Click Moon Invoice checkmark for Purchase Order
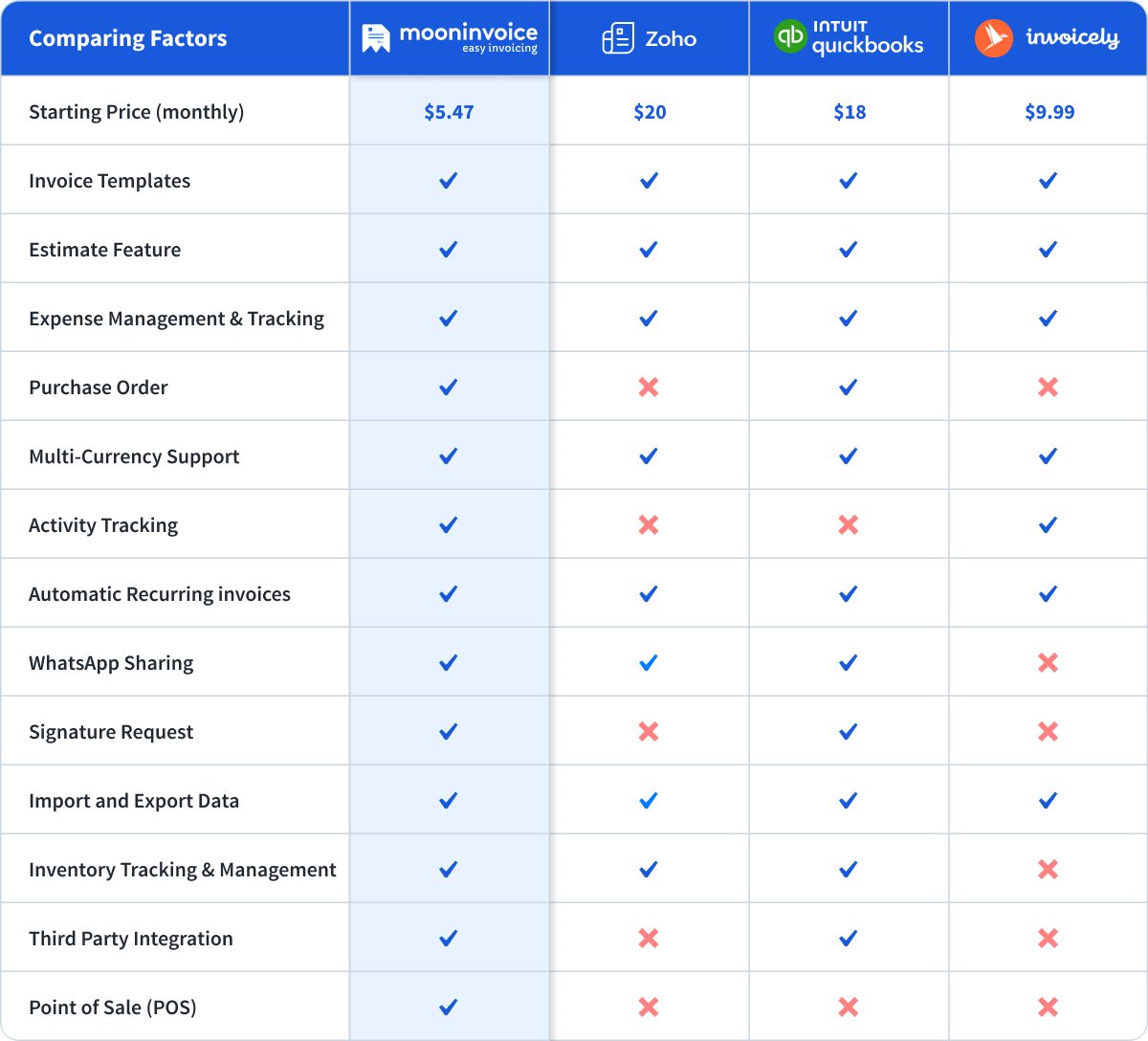 [449, 388]
